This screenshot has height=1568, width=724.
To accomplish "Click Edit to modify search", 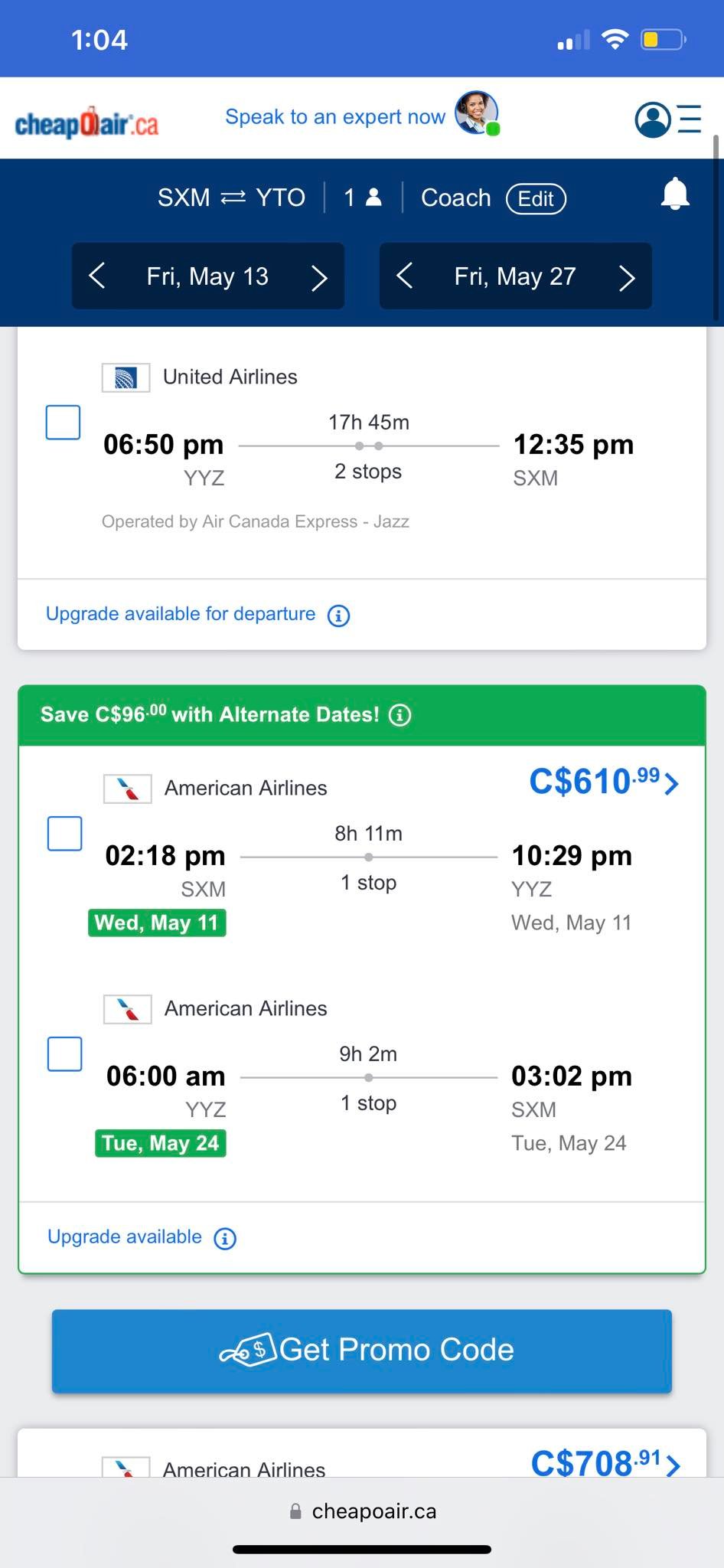I will [x=536, y=199].
